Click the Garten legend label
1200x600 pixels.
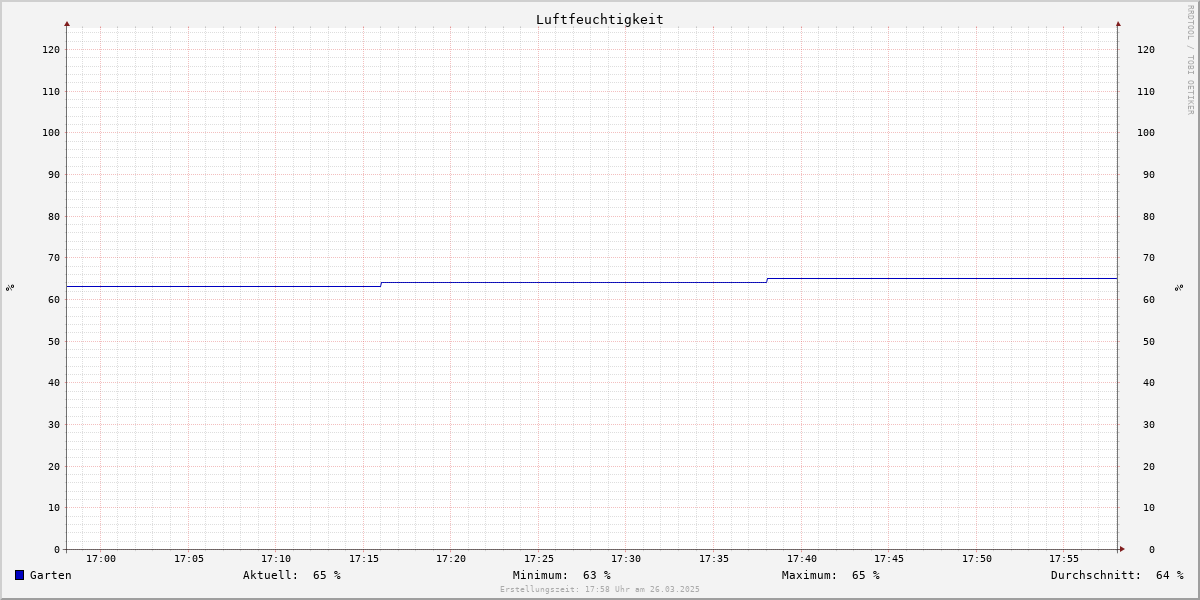tap(51, 575)
